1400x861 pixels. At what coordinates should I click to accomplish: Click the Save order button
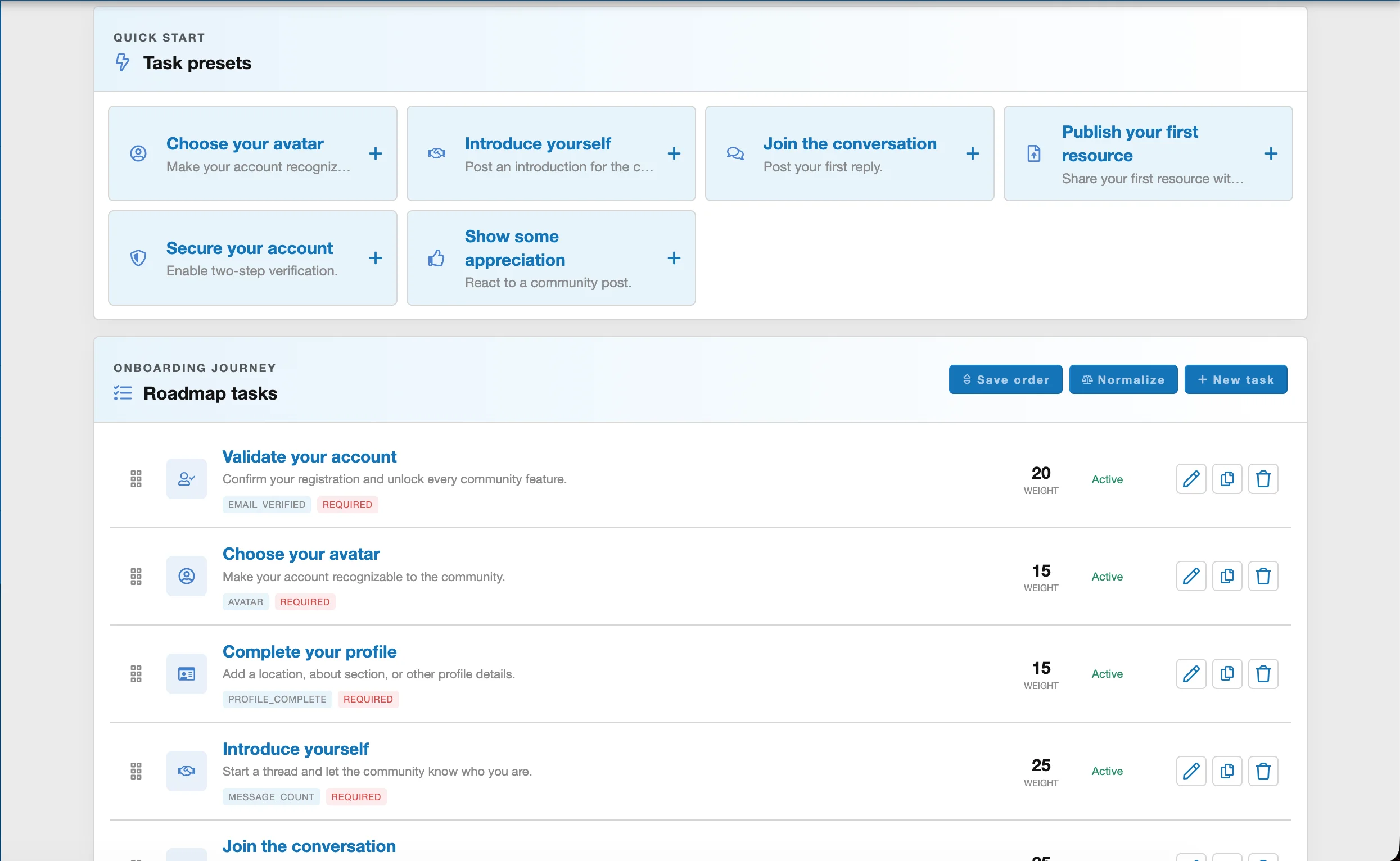1005,379
